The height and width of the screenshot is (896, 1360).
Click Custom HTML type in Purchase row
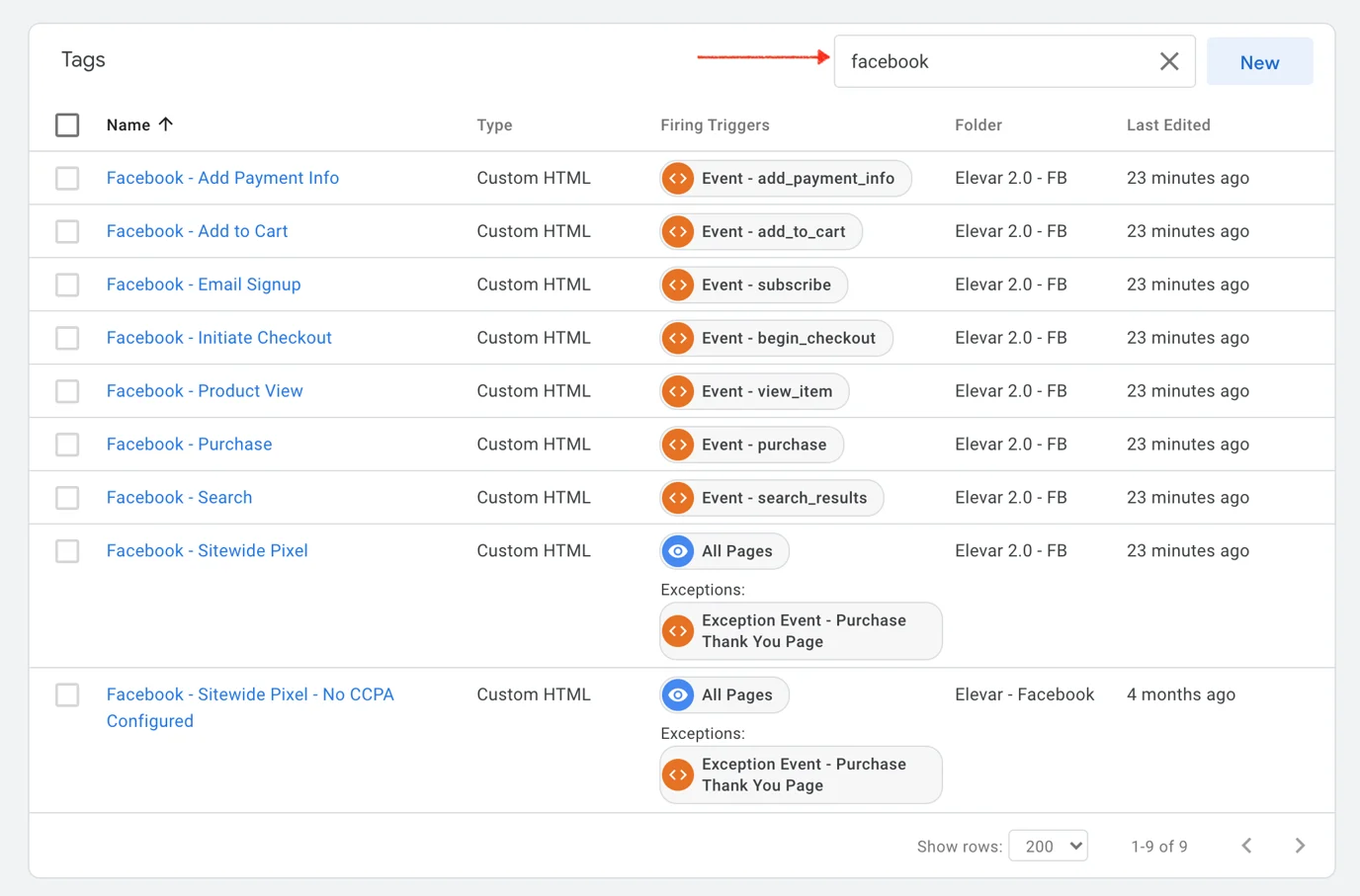[534, 445]
